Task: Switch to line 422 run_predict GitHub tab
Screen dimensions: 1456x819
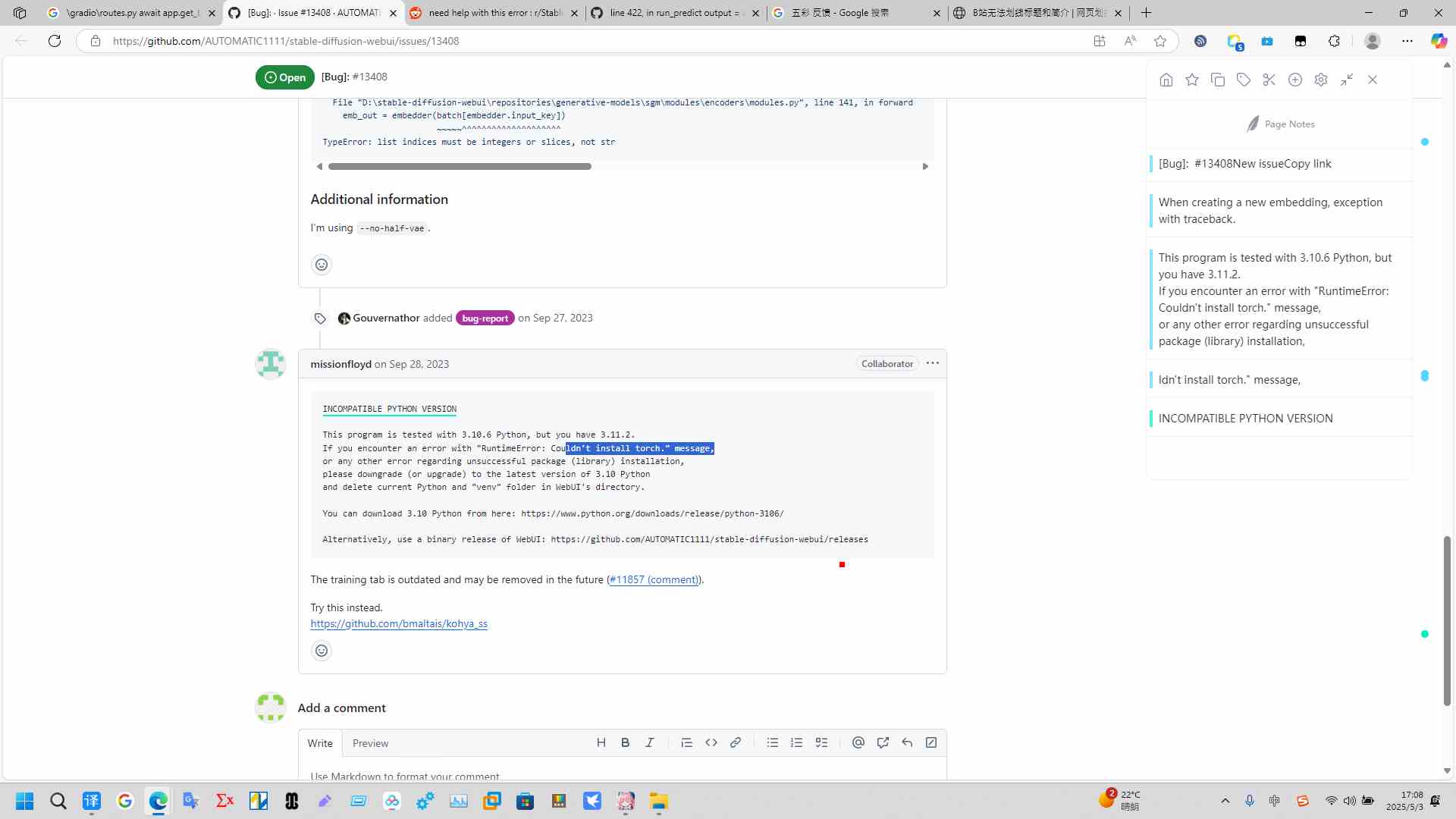Action: tap(676, 13)
